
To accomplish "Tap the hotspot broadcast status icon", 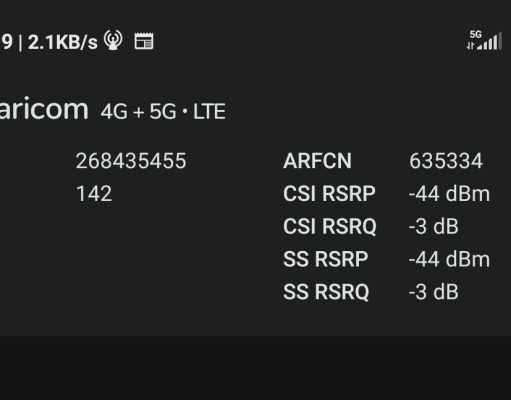I will pos(113,40).
